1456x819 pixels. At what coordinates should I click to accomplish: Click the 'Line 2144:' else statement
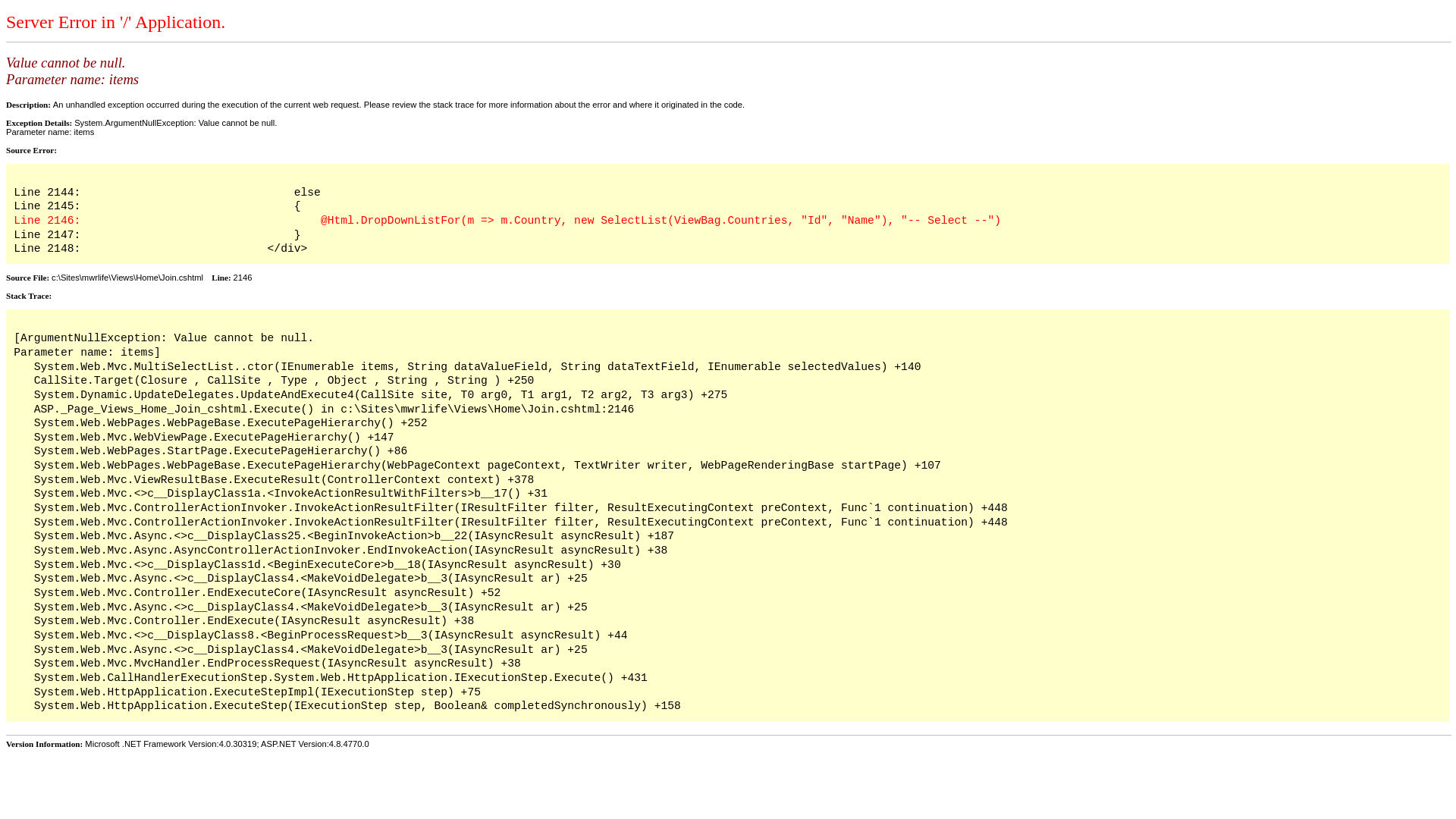pyautogui.click(x=167, y=193)
